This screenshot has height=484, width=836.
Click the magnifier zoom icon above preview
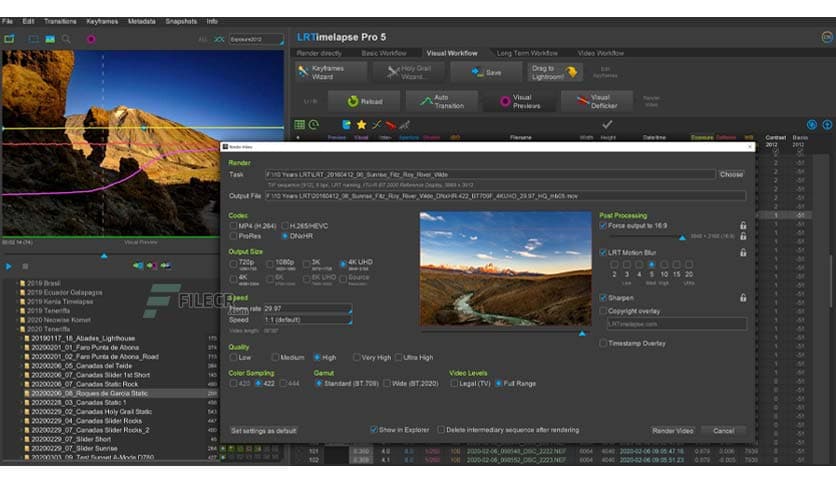66,39
